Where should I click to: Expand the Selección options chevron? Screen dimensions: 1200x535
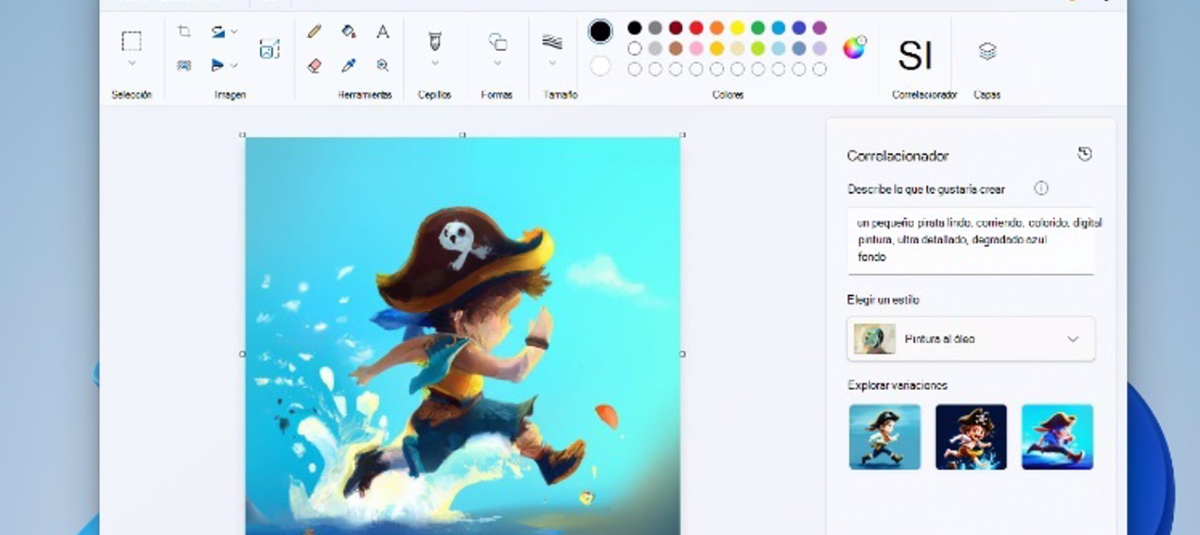[131, 64]
